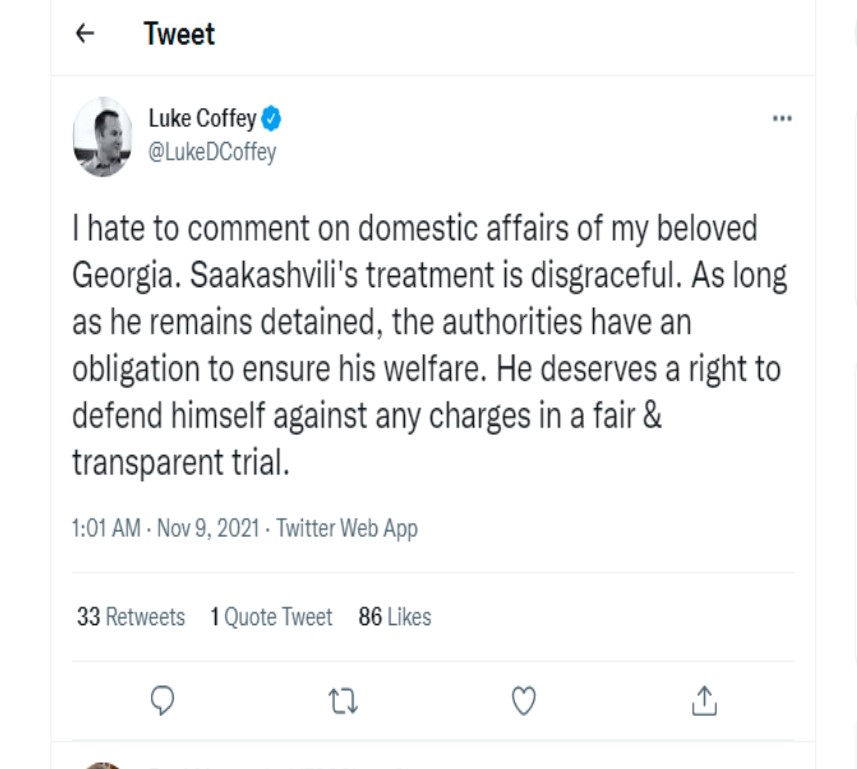Click the Tweet page heading
The height and width of the screenshot is (769, 857).
pos(179,34)
